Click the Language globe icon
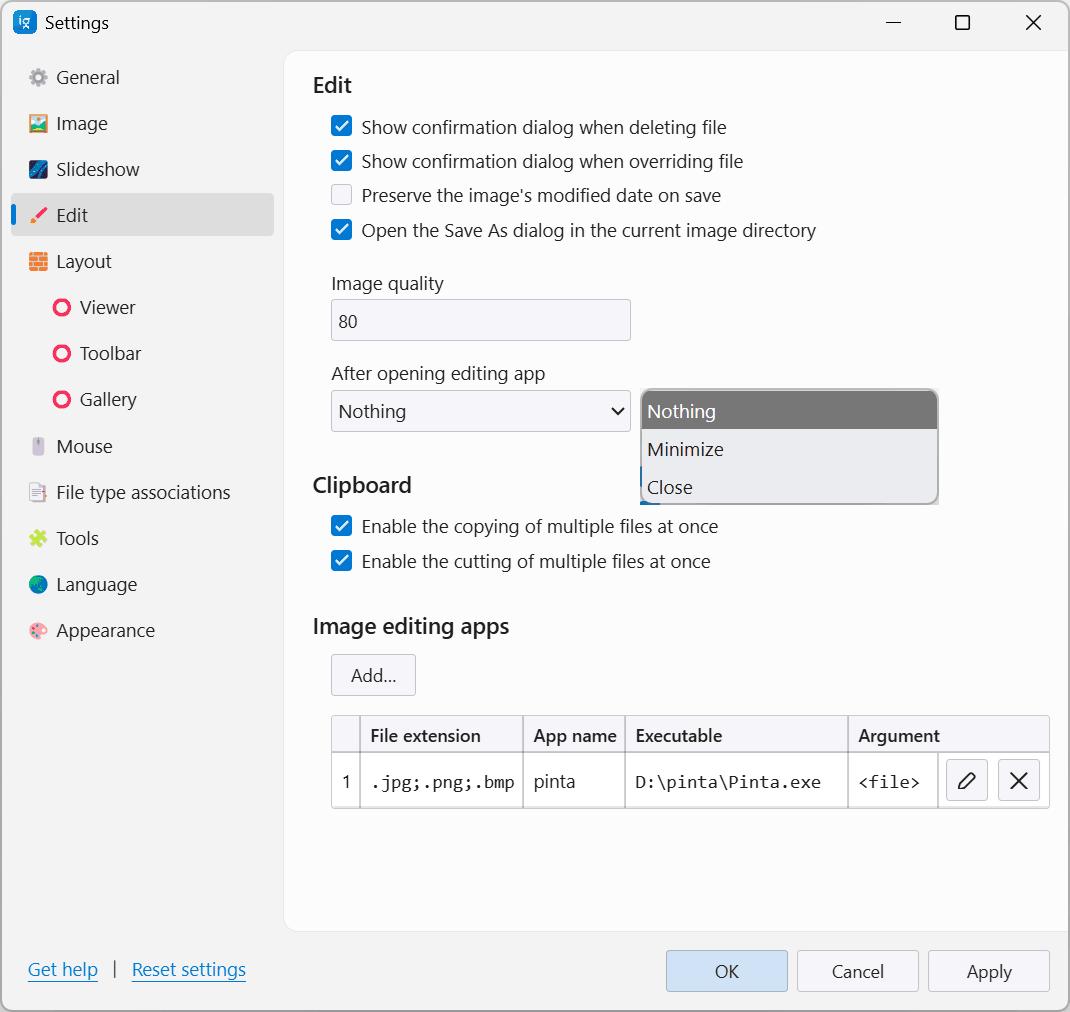The image size is (1070, 1012). click(38, 585)
